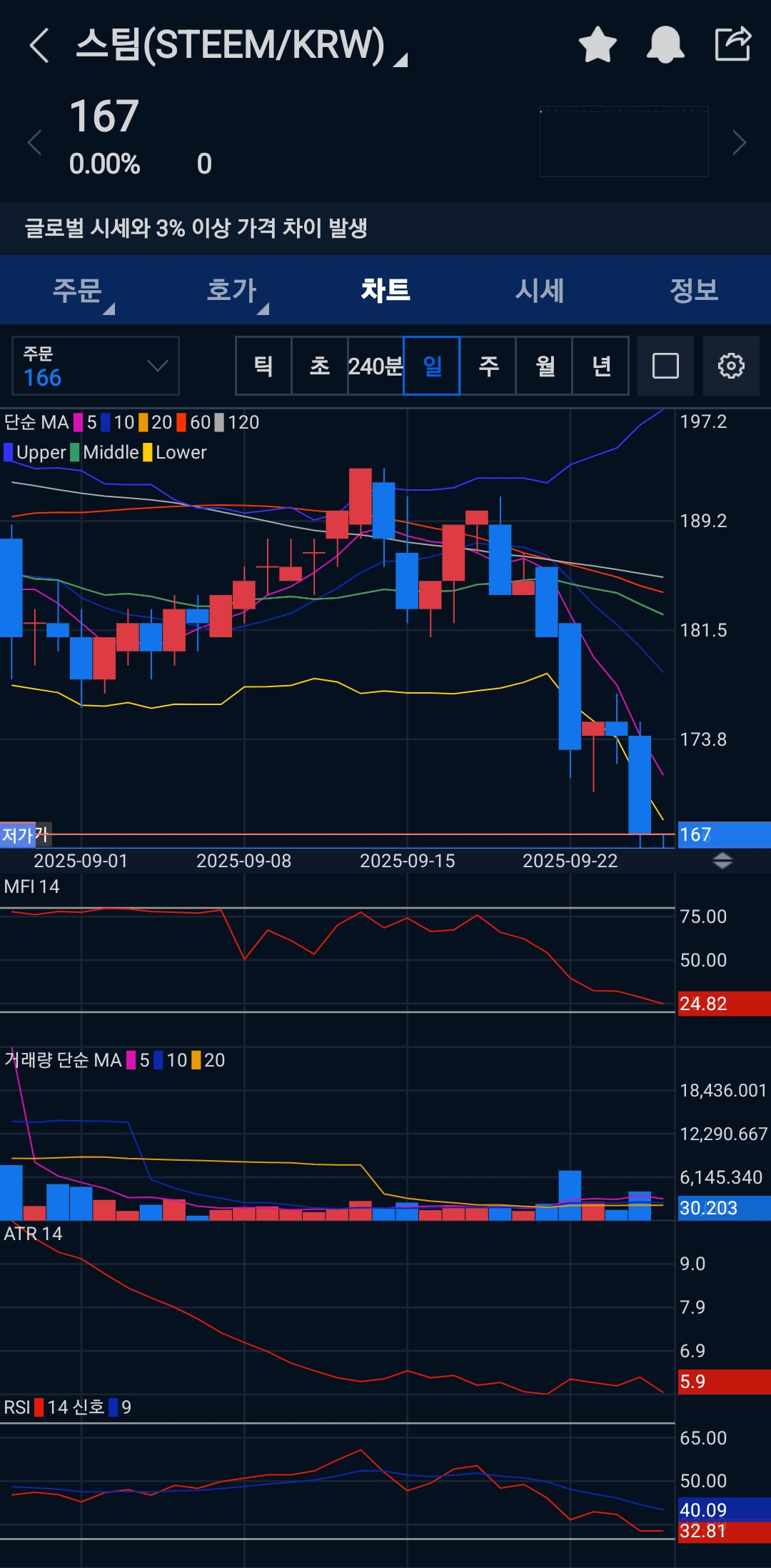The width and height of the screenshot is (771, 1568).
Task: Go to previous coin arrow
Action: [x=34, y=142]
